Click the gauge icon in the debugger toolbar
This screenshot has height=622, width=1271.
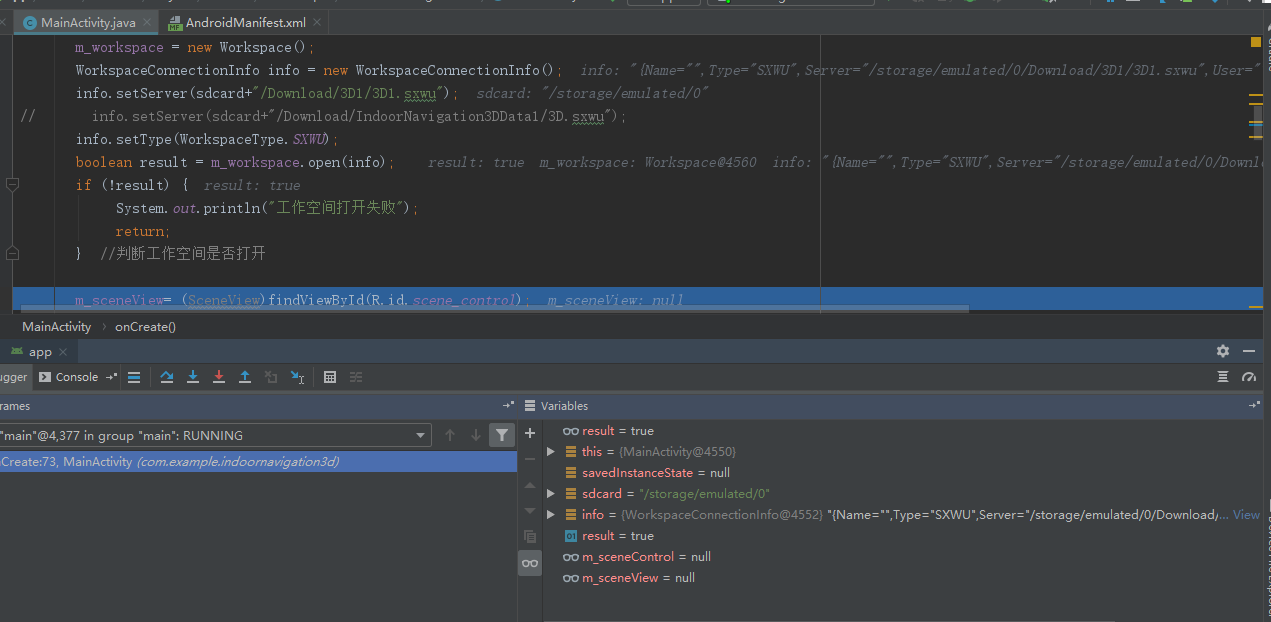click(1249, 377)
